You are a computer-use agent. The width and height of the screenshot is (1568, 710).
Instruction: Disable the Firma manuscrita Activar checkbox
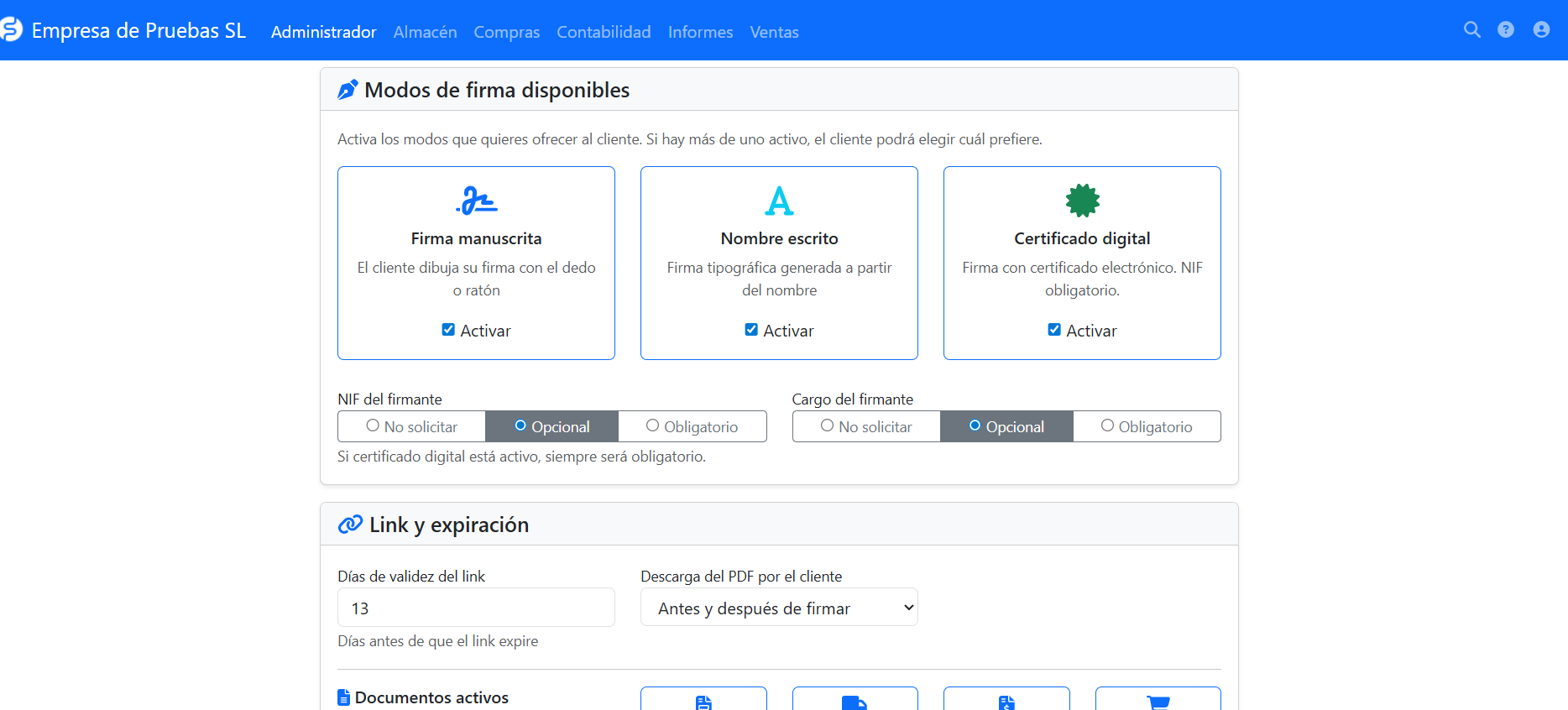[x=448, y=330]
